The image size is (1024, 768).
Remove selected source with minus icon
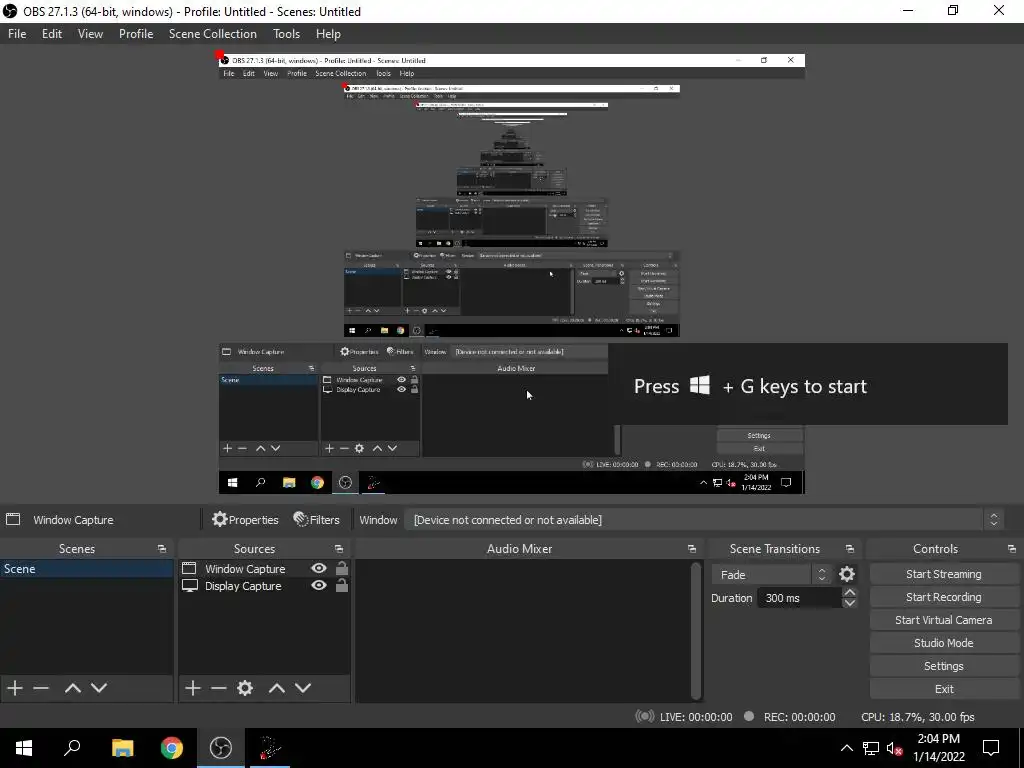(x=219, y=688)
